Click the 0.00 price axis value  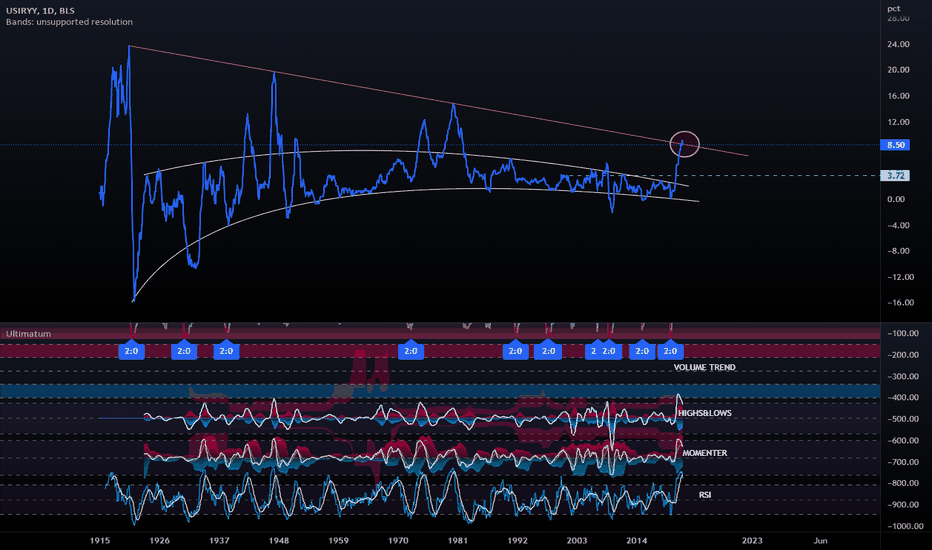(896, 199)
